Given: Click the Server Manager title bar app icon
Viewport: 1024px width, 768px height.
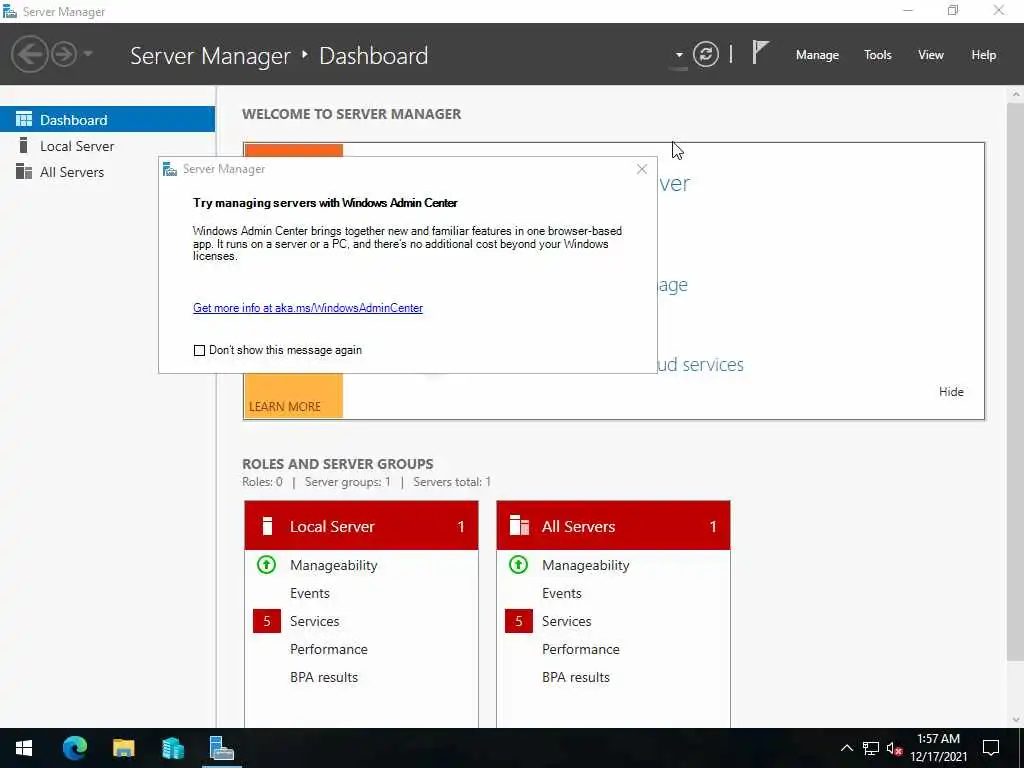Looking at the screenshot, I should 10,11.
